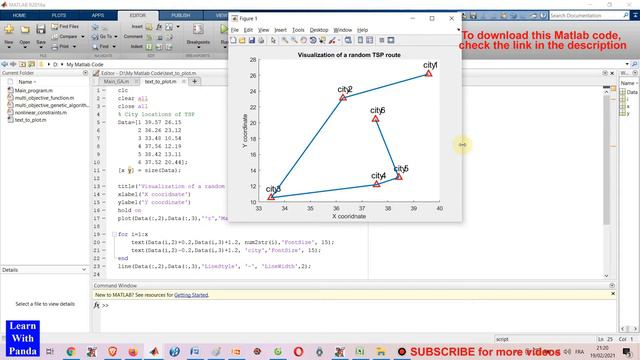Expand the Details panel chevron

click(84, 270)
